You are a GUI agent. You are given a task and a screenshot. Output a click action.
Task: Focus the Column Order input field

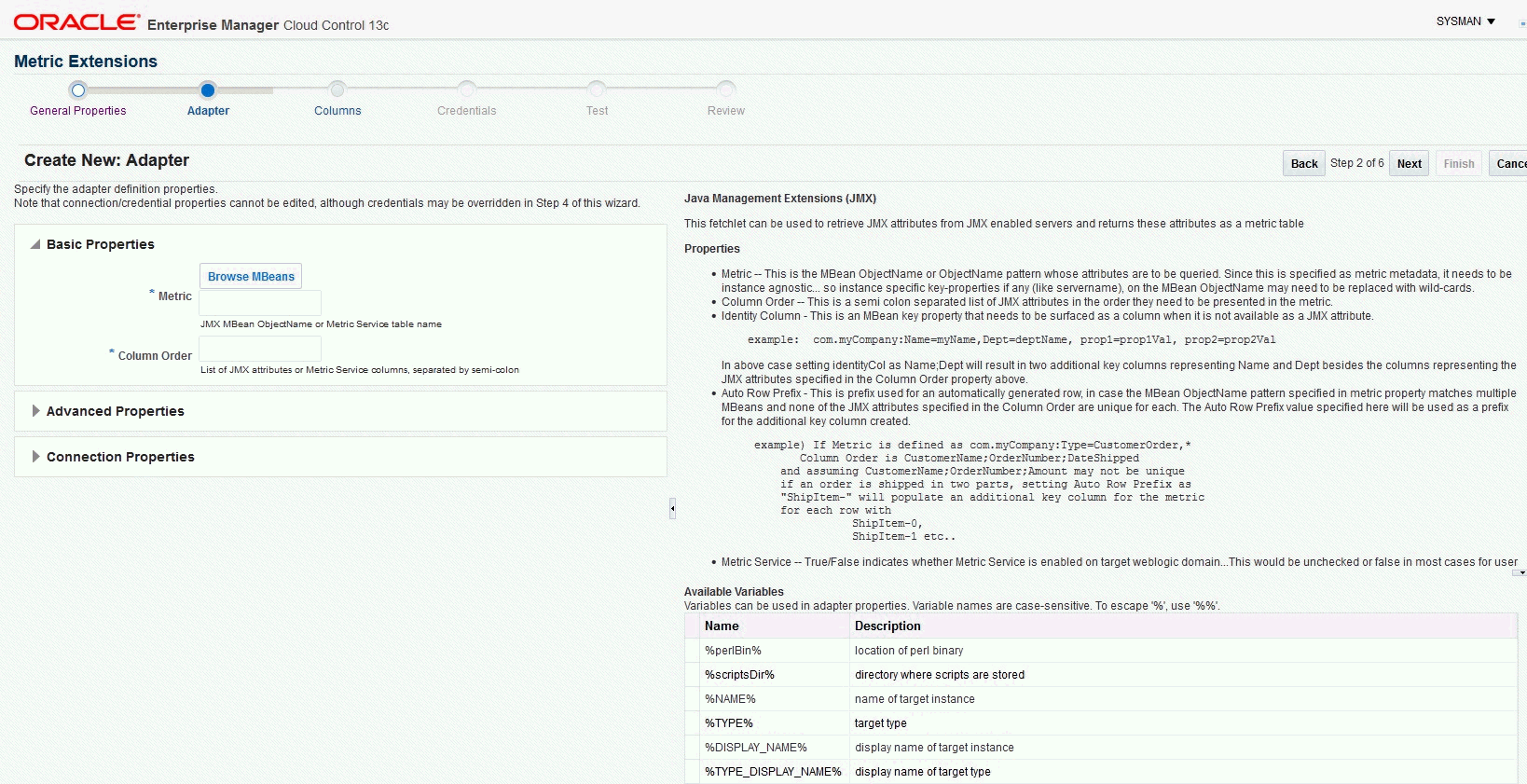(260, 349)
